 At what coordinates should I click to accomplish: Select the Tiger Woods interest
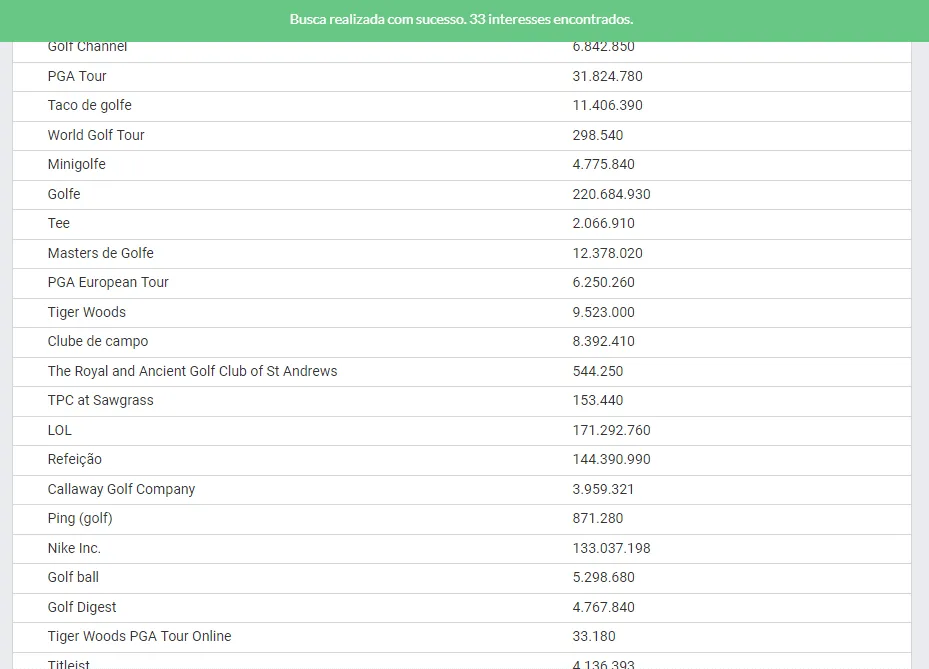[86, 312]
